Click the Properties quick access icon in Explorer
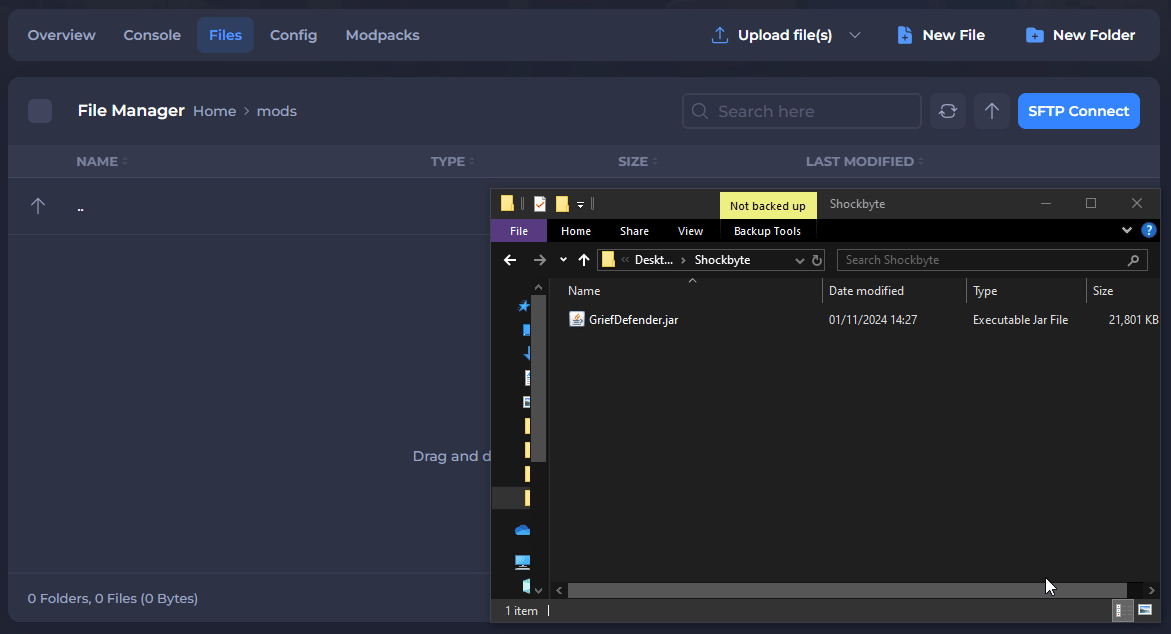This screenshot has width=1171, height=634. tap(540, 203)
